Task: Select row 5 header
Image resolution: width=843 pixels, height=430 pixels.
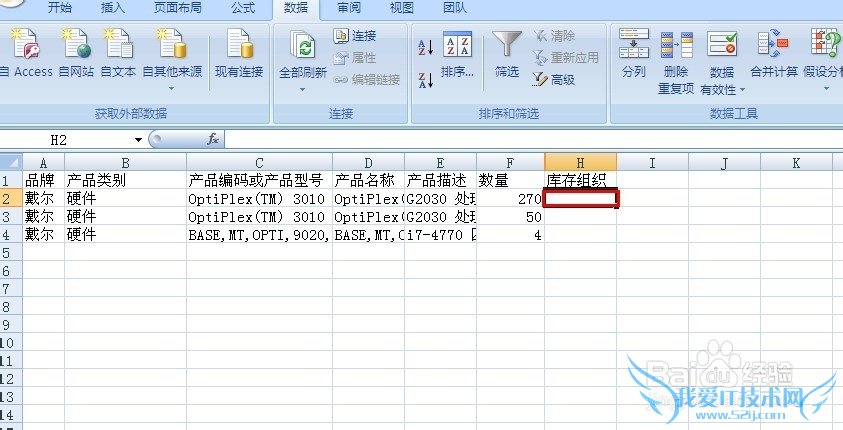Action: (x=11, y=252)
